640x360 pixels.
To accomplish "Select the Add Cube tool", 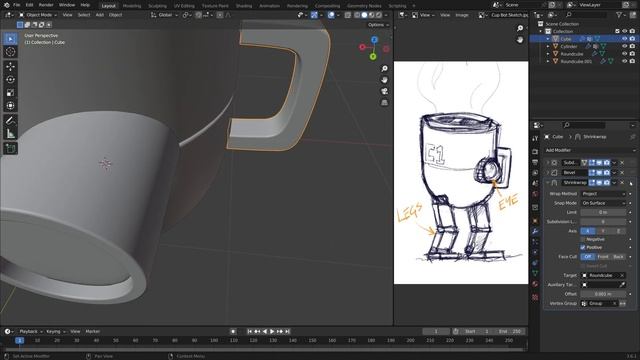I will pyautogui.click(x=11, y=148).
